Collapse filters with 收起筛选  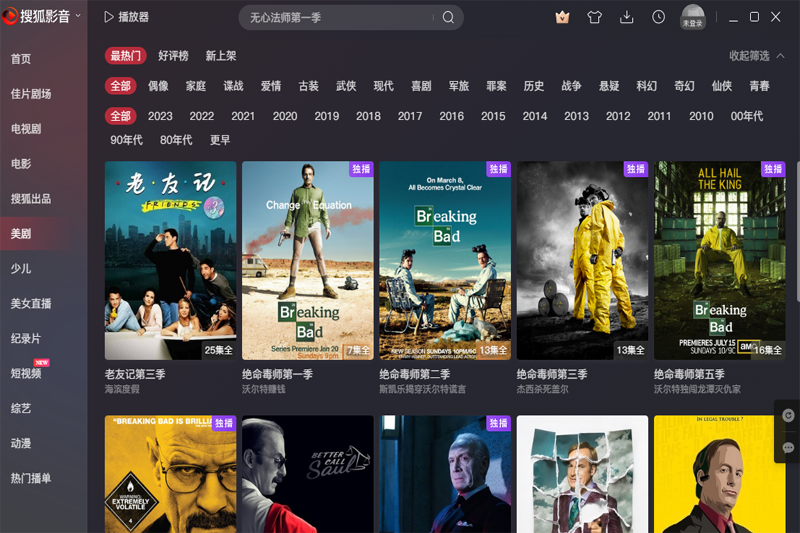tap(757, 56)
